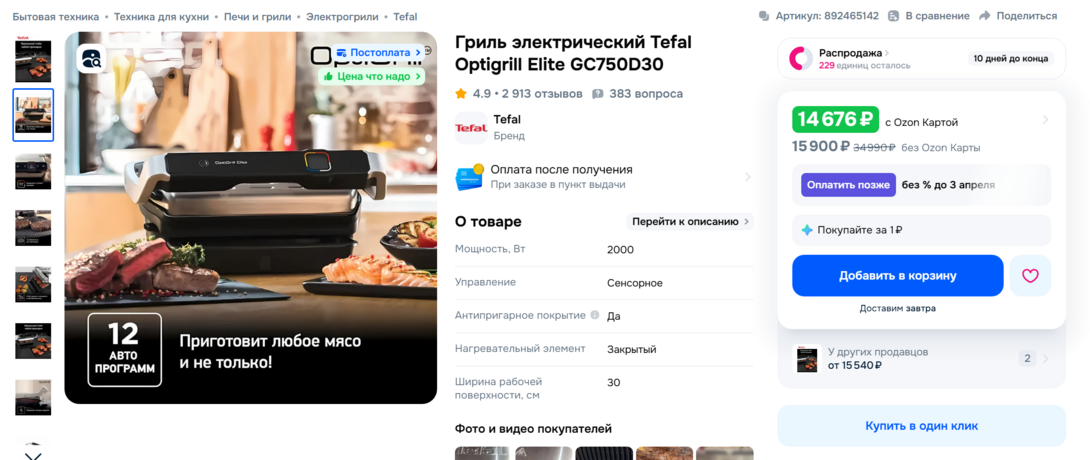This screenshot has height=460, width=1090.
Task: Click the visual search icon on product image
Action: 91,58
